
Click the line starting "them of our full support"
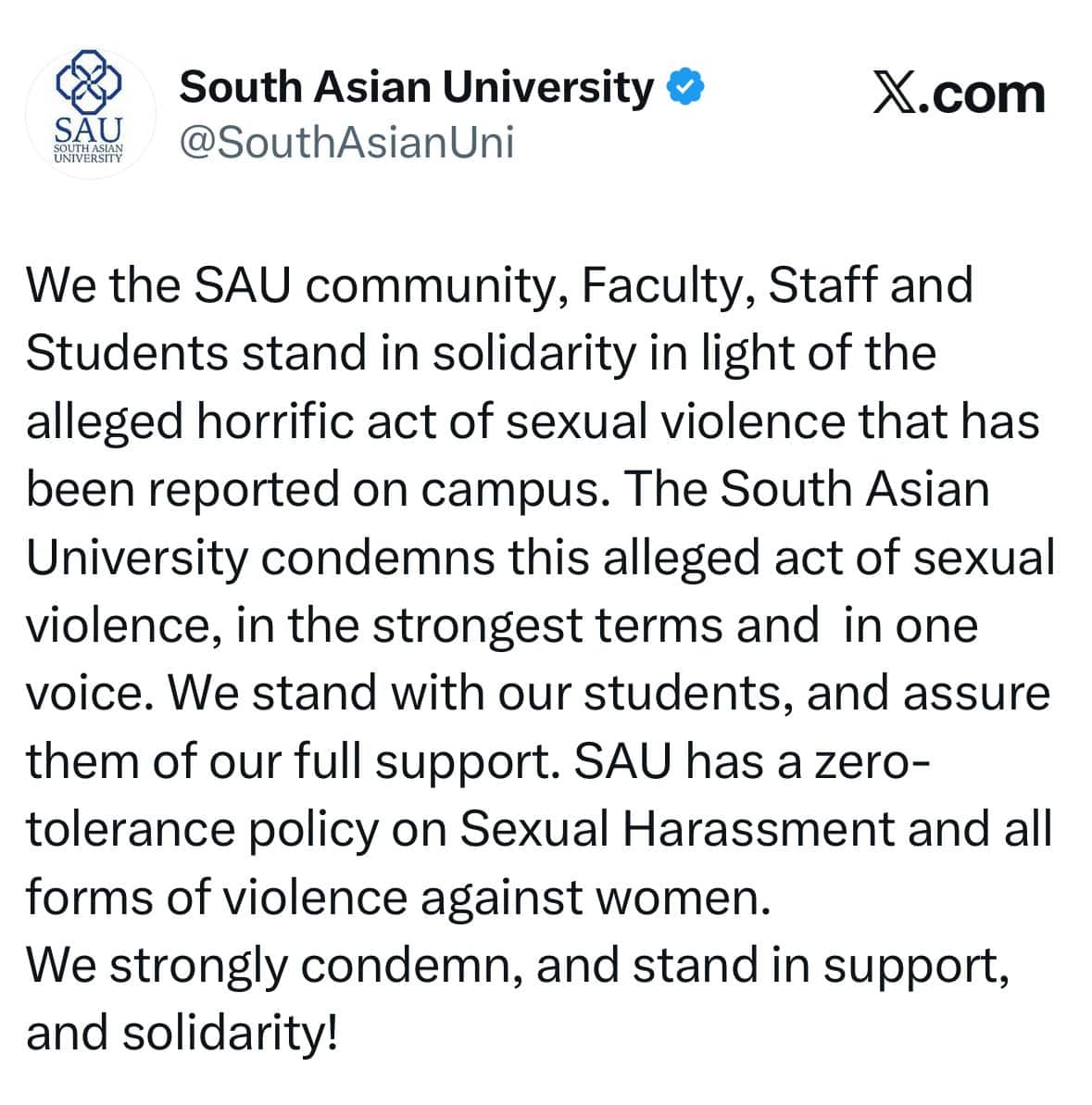(479, 761)
